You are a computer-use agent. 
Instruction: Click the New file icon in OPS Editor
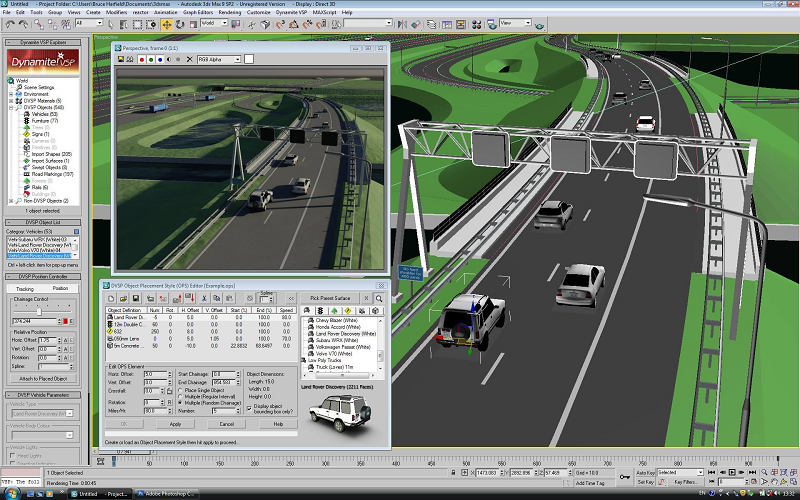pos(110,299)
